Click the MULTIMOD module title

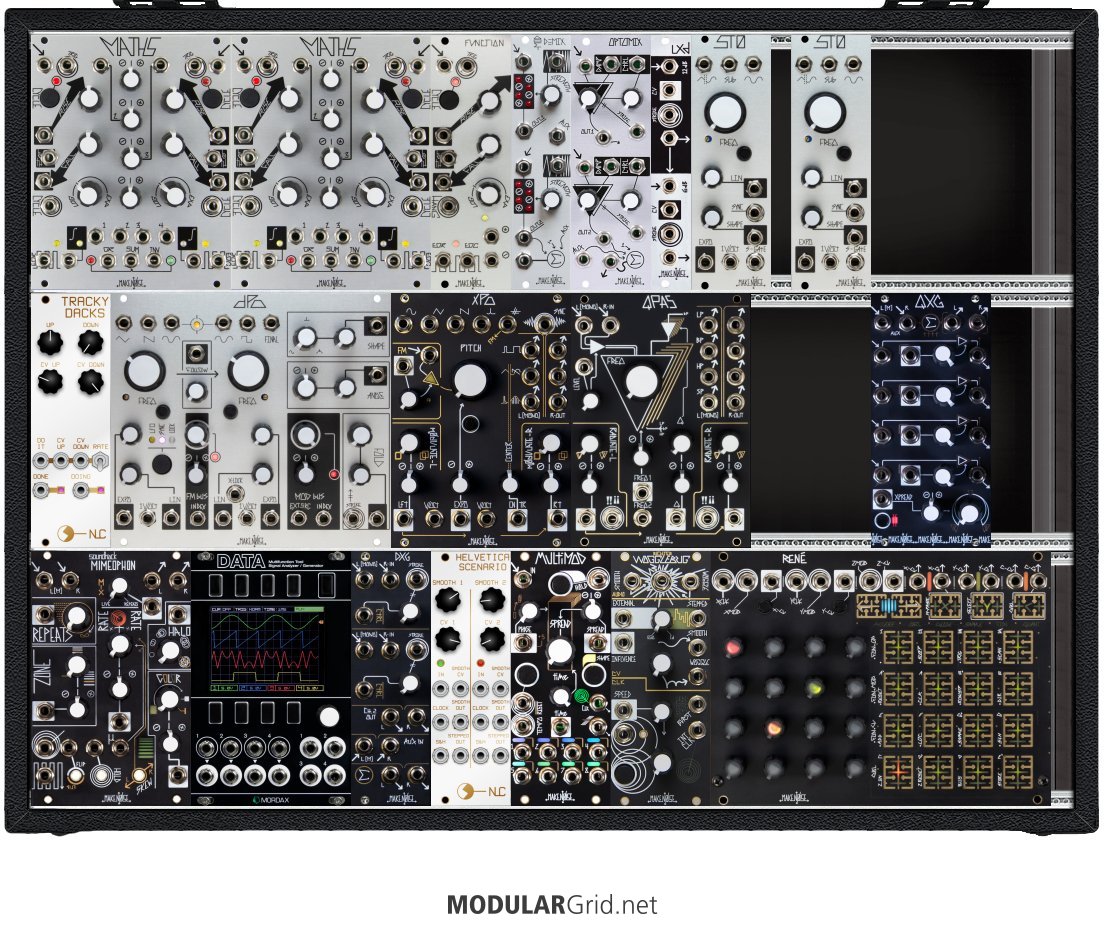(560, 559)
